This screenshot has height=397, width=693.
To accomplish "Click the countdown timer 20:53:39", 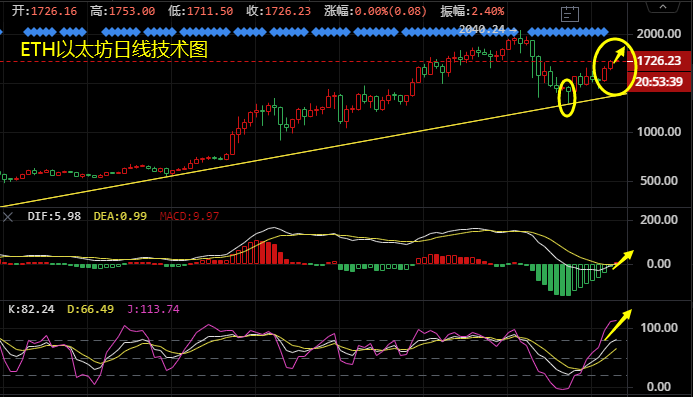I will 659,81.
